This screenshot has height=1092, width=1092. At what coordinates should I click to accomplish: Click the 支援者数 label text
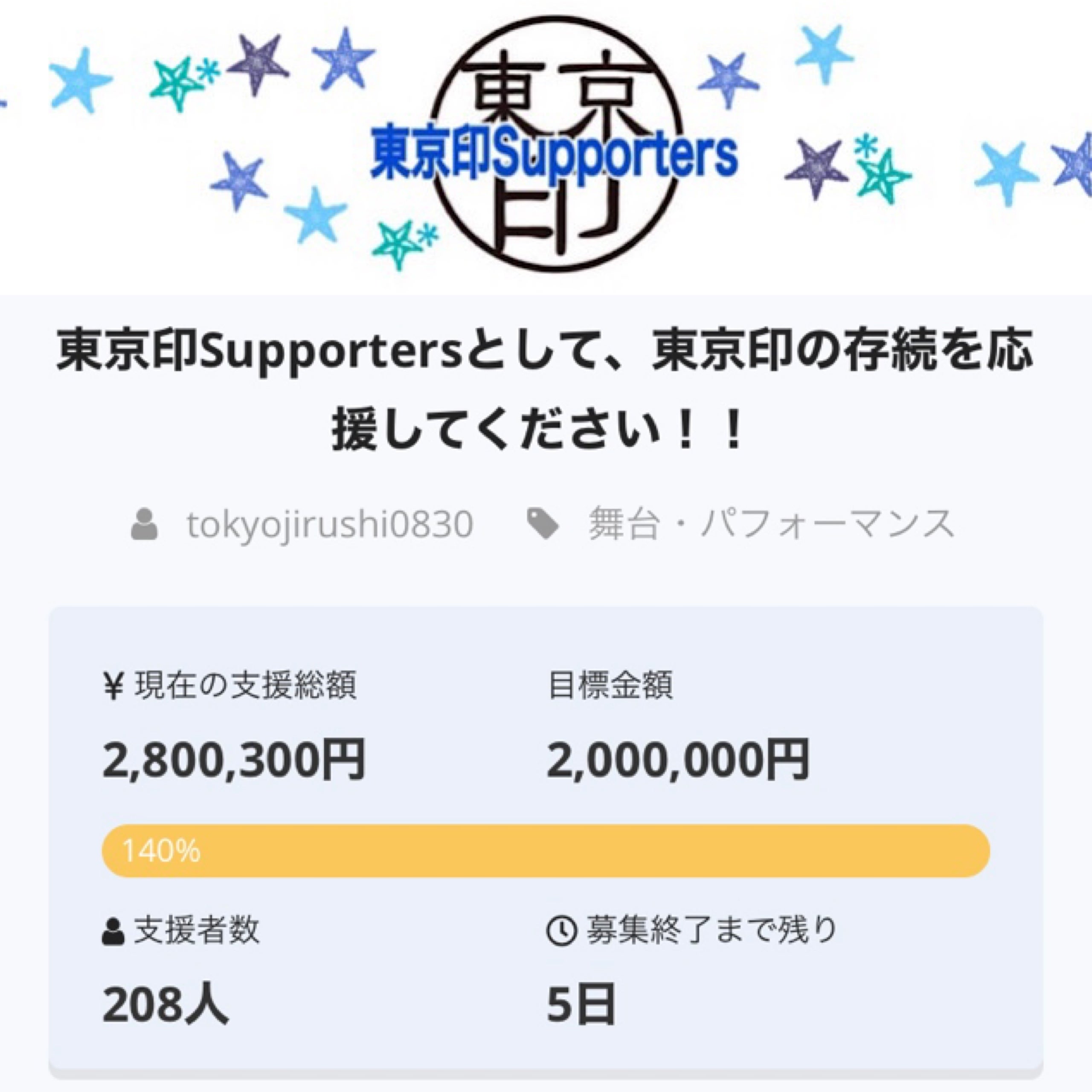(x=196, y=931)
